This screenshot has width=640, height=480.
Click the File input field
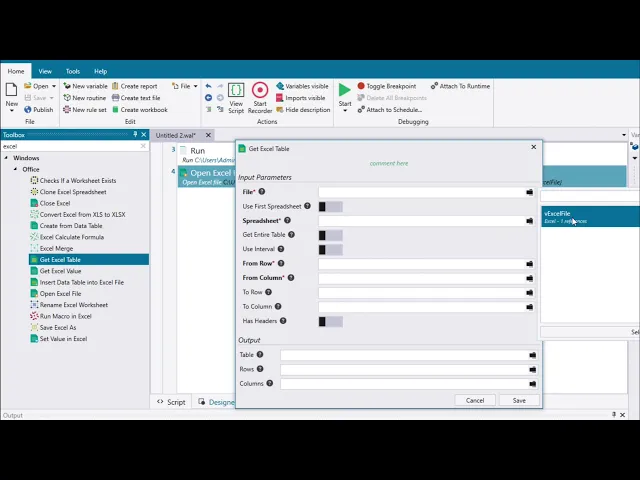tap(422, 192)
